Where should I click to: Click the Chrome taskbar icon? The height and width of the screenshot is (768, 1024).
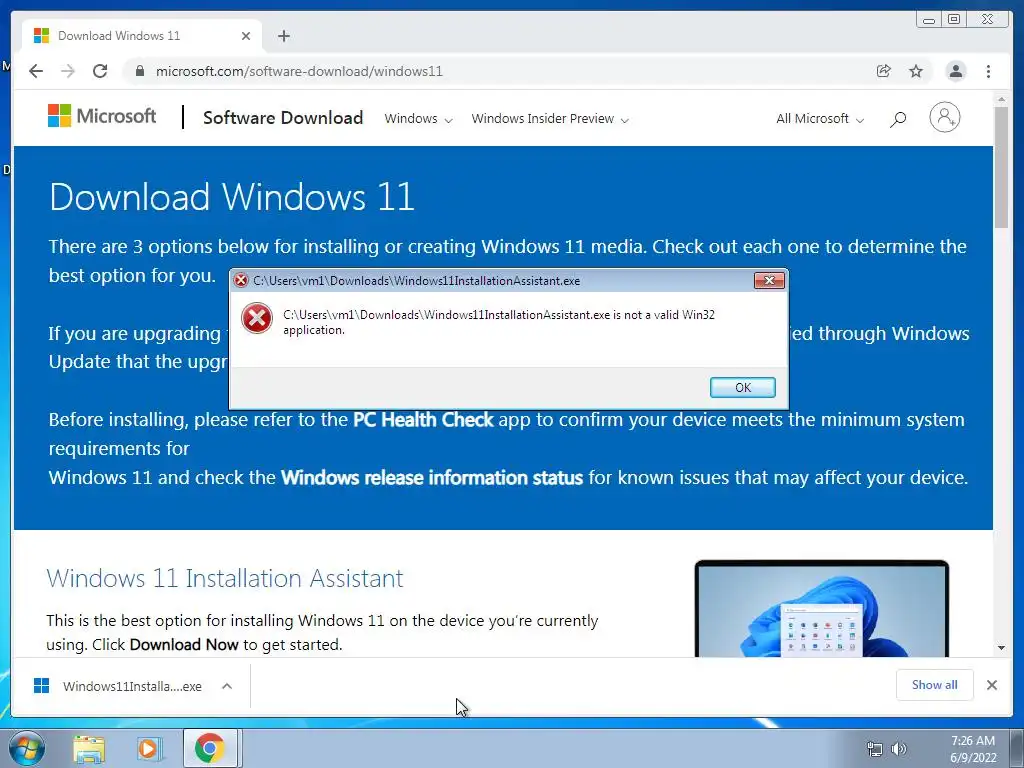point(209,748)
